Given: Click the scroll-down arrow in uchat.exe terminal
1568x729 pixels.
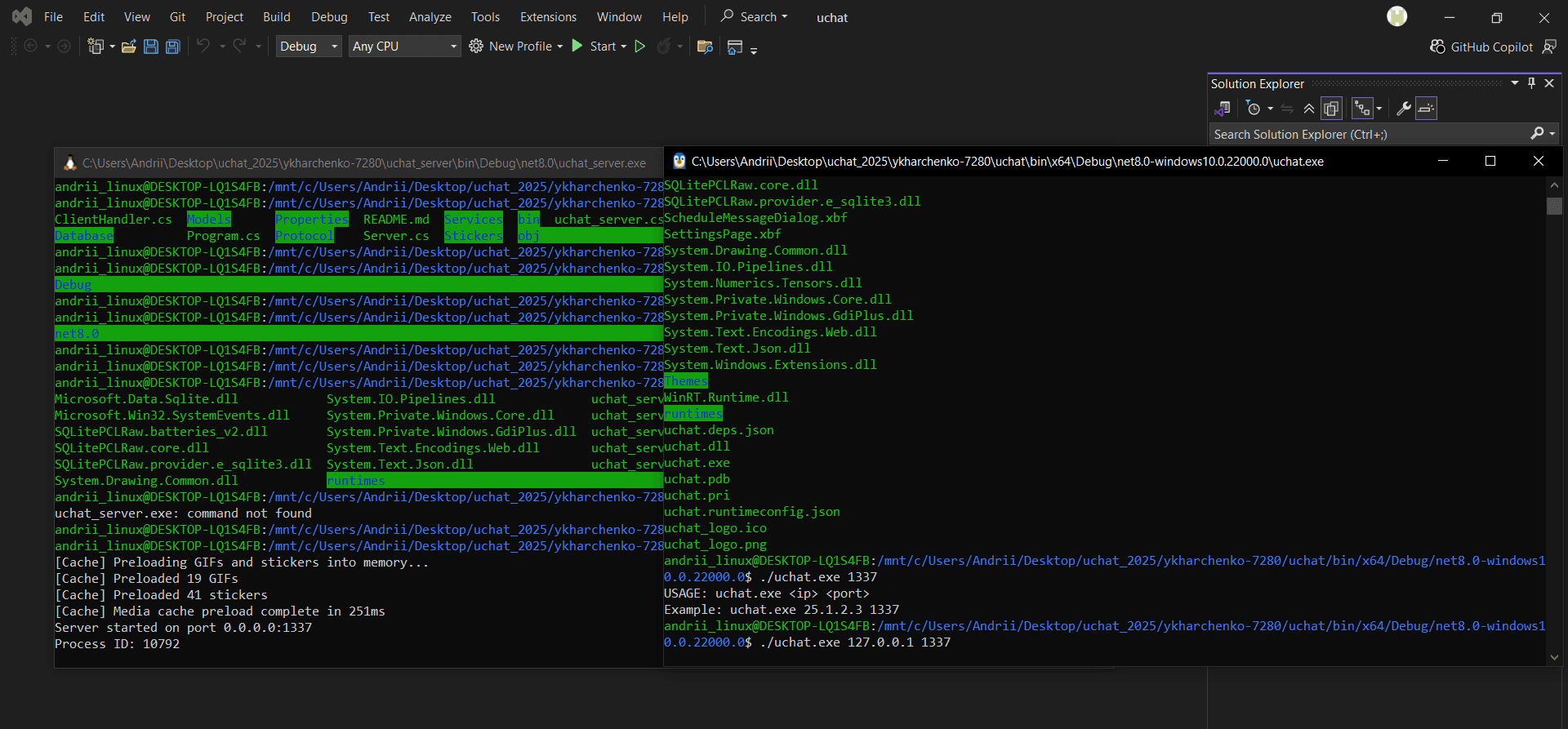Looking at the screenshot, I should pos(1554,657).
